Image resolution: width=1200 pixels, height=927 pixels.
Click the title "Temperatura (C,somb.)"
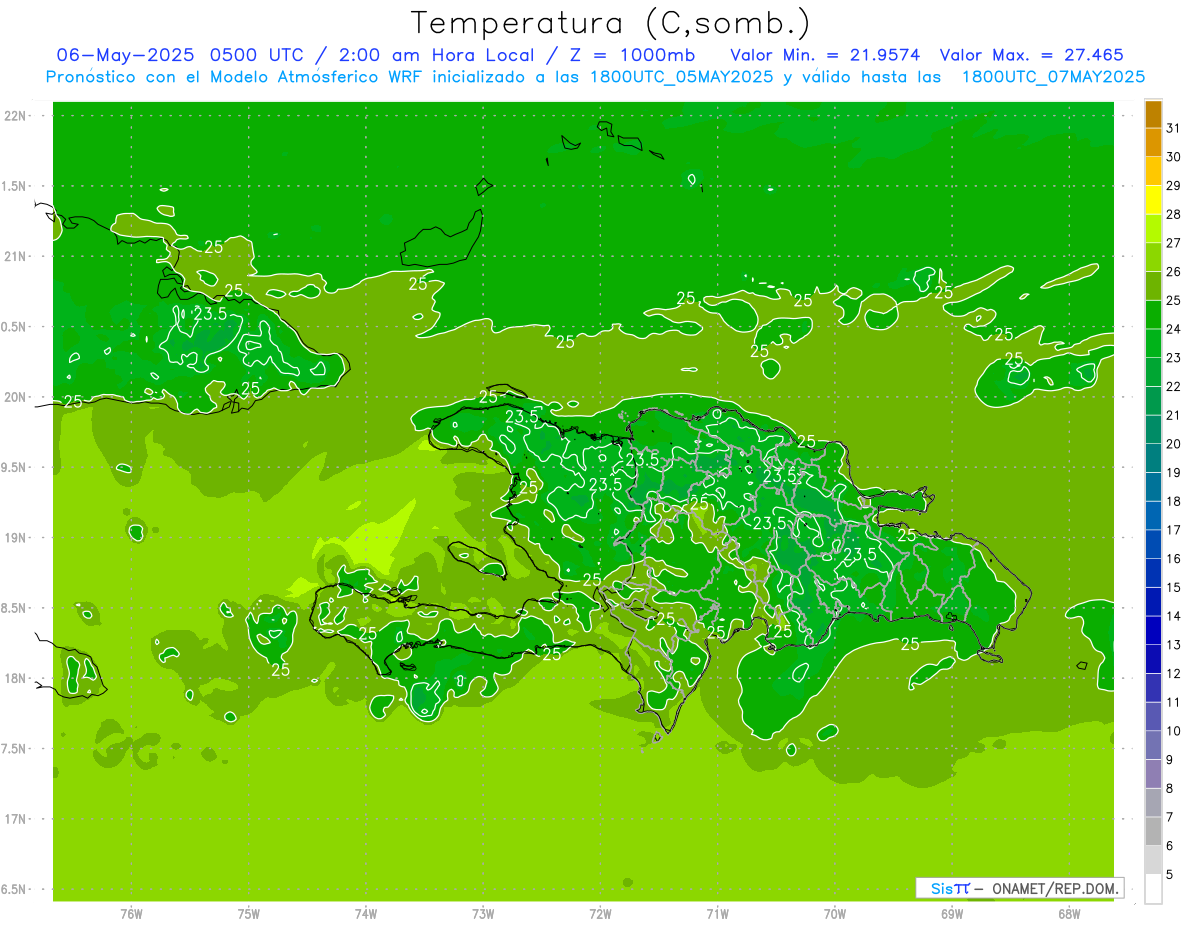tap(611, 23)
